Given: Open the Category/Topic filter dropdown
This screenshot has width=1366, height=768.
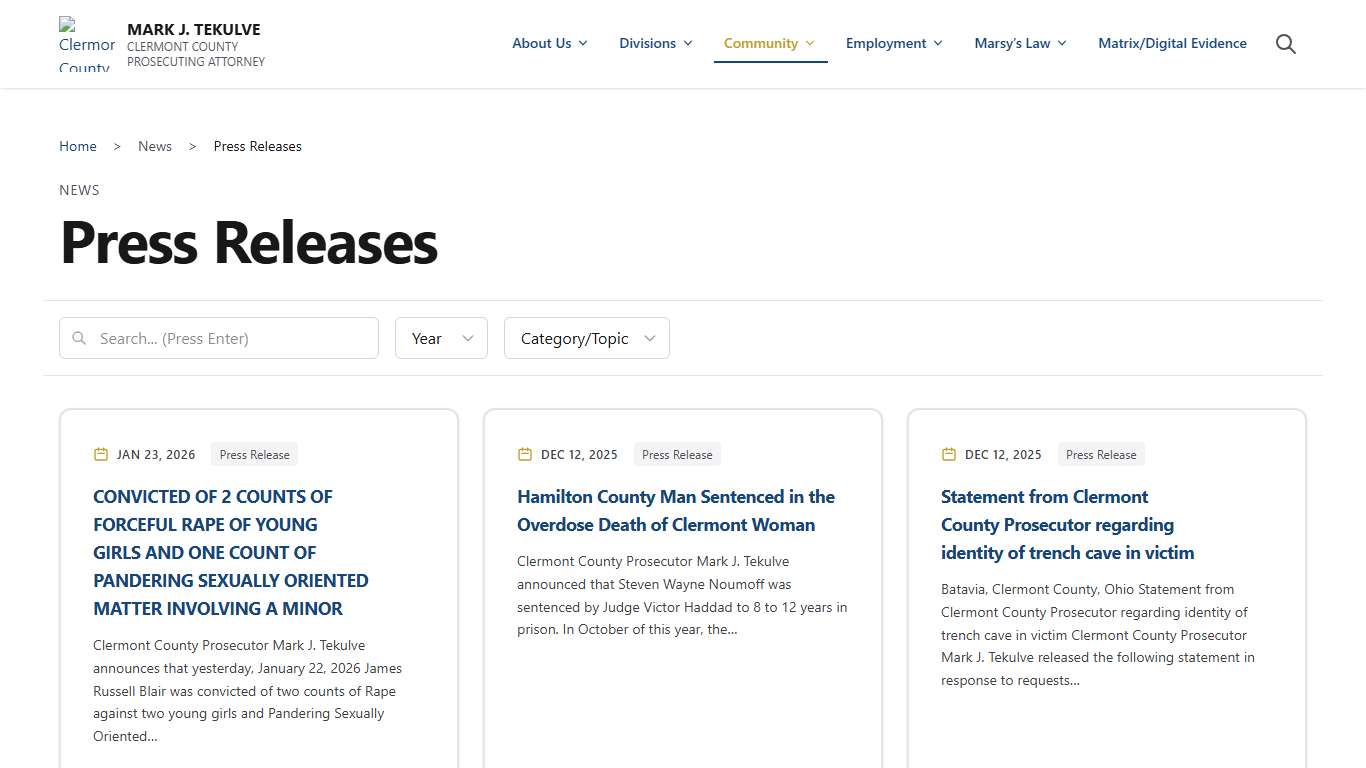Looking at the screenshot, I should pyautogui.click(x=586, y=338).
